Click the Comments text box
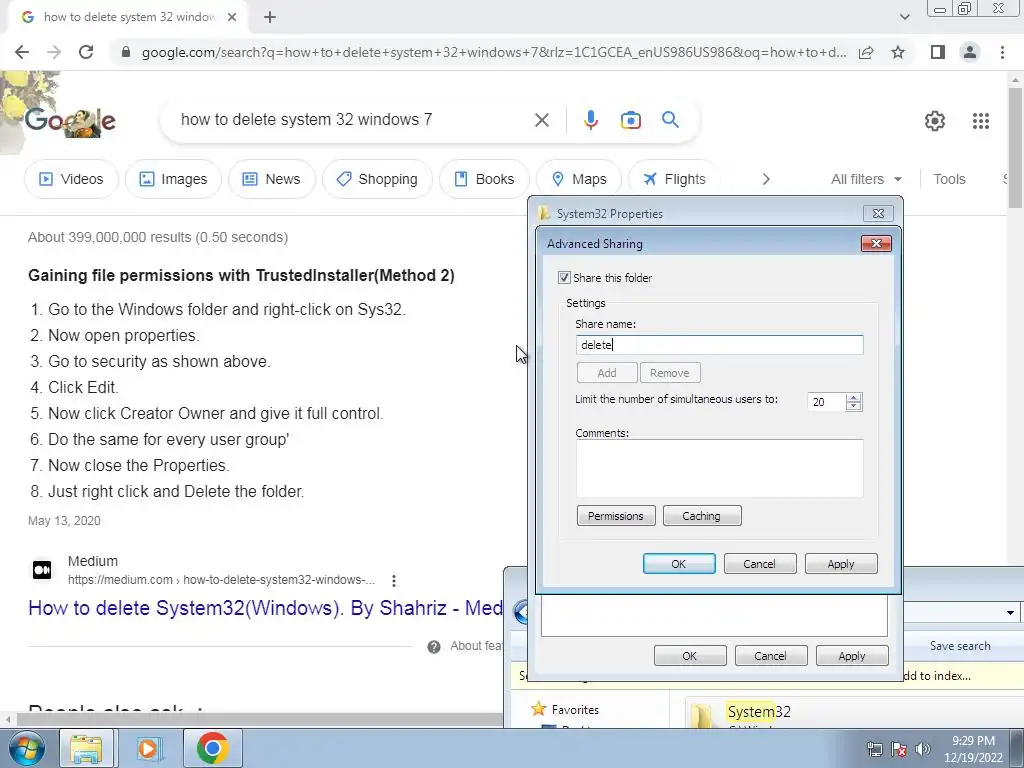This screenshot has width=1024, height=768. pos(719,468)
